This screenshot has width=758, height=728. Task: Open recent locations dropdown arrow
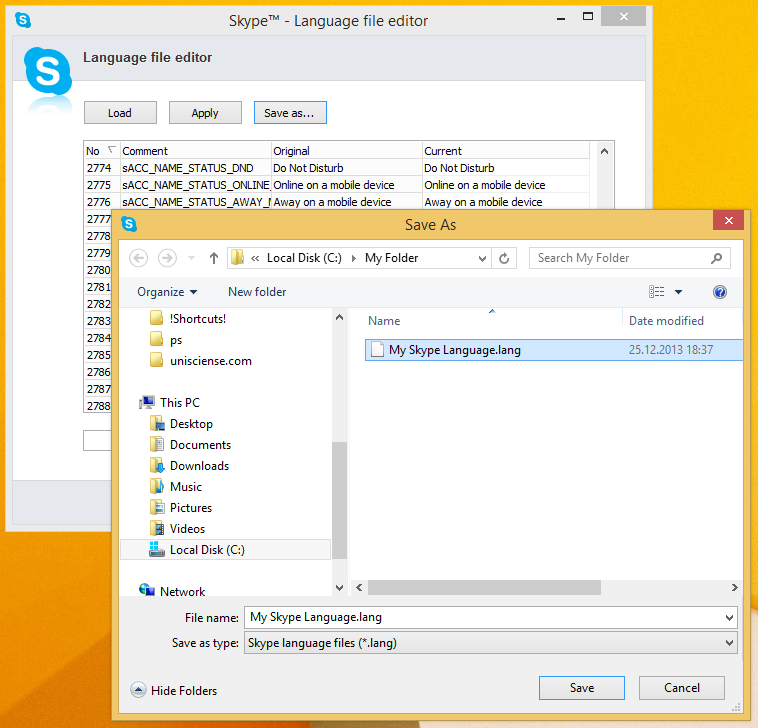tap(191, 258)
